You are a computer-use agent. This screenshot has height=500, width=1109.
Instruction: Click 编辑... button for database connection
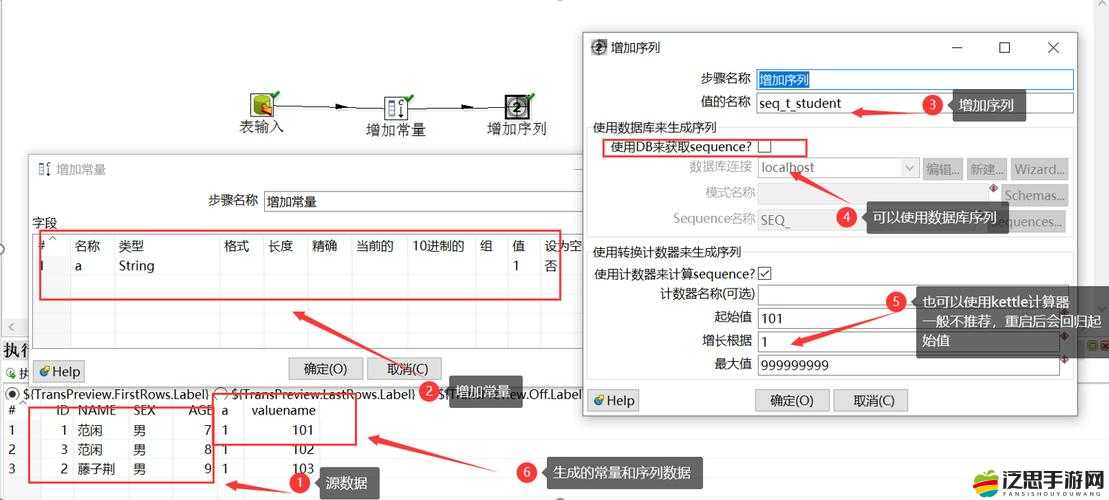pos(943,169)
